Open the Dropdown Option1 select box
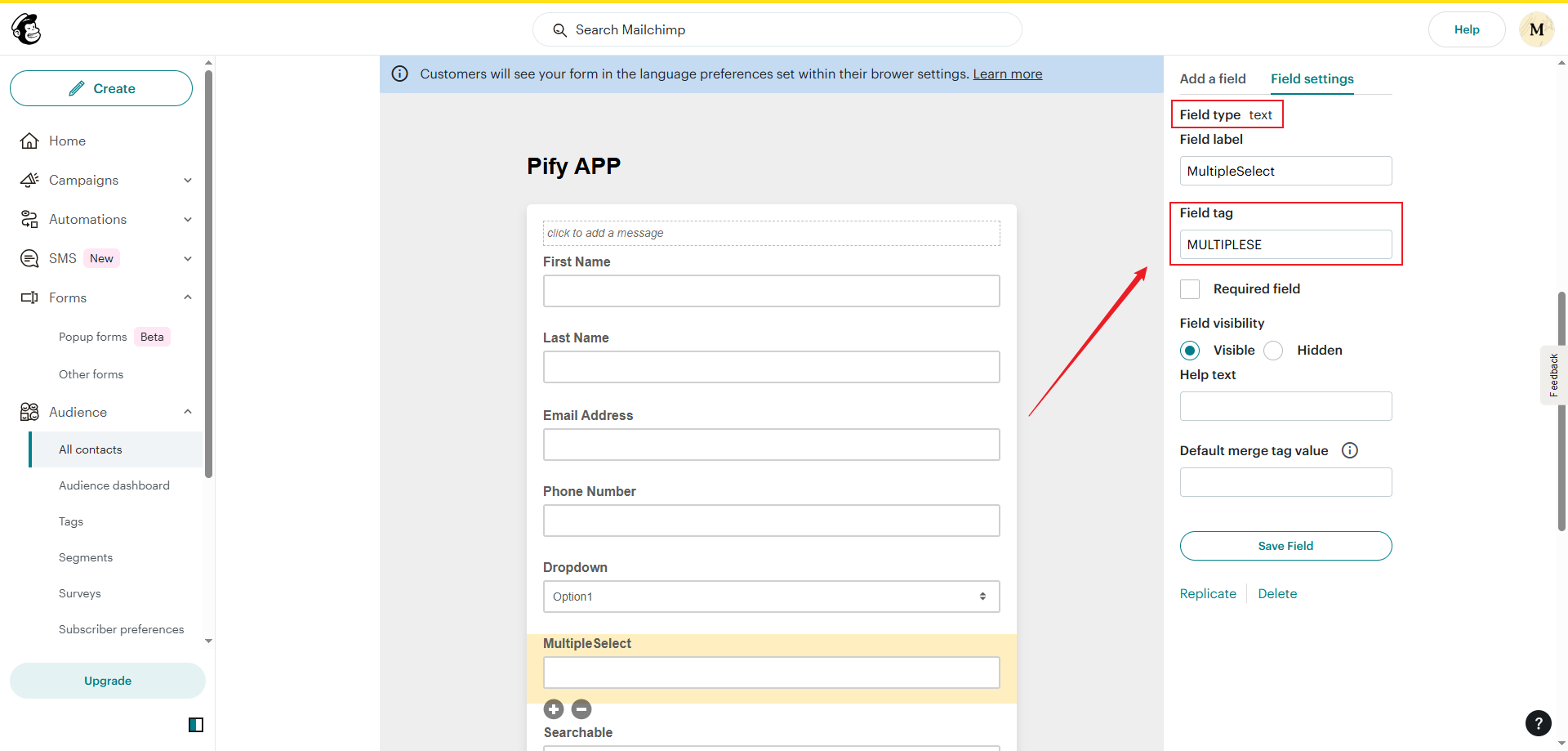 [x=772, y=597]
